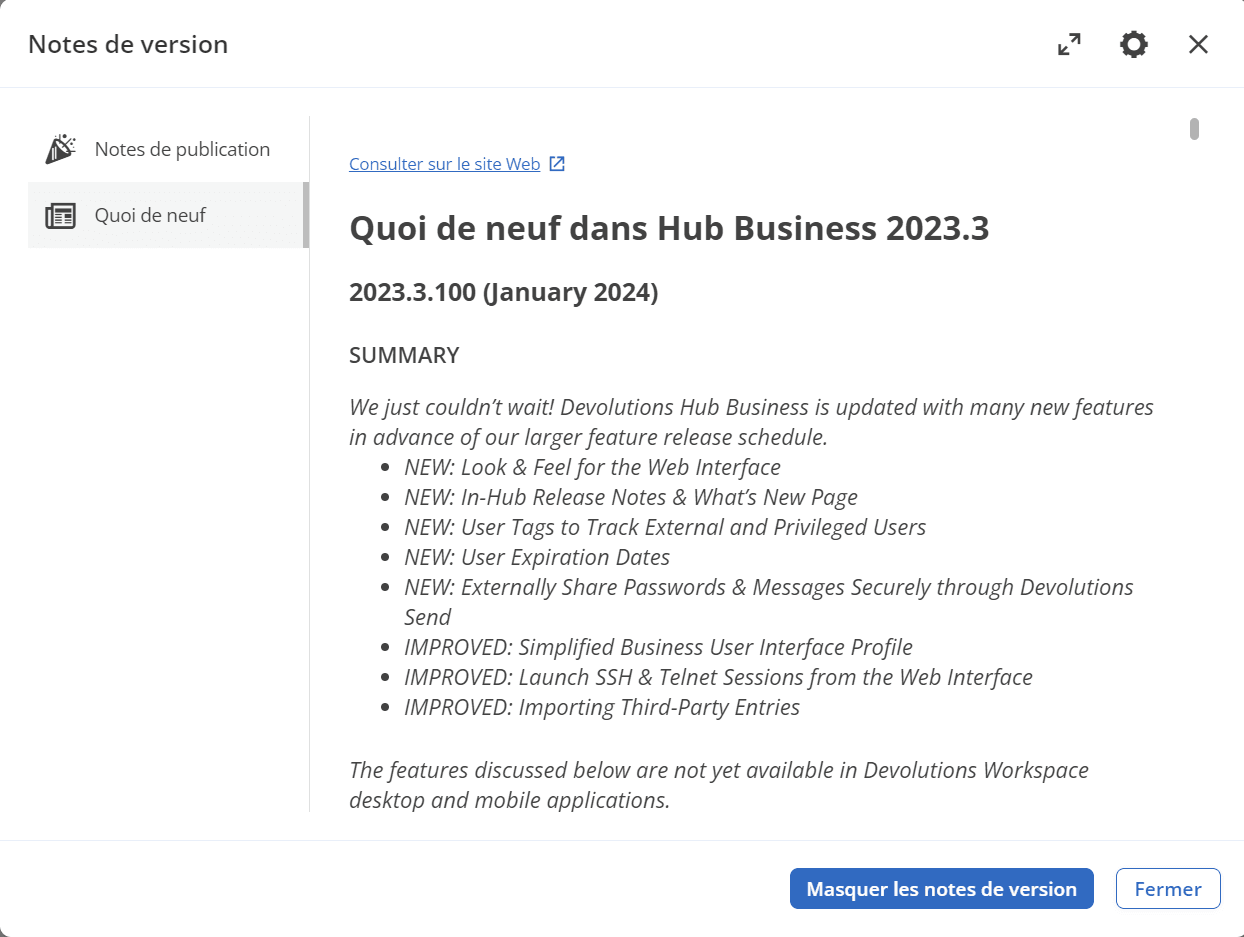Click the Importing Third-Party Entries bullet
Image resolution: width=1244 pixels, height=937 pixels.
[x=602, y=707]
